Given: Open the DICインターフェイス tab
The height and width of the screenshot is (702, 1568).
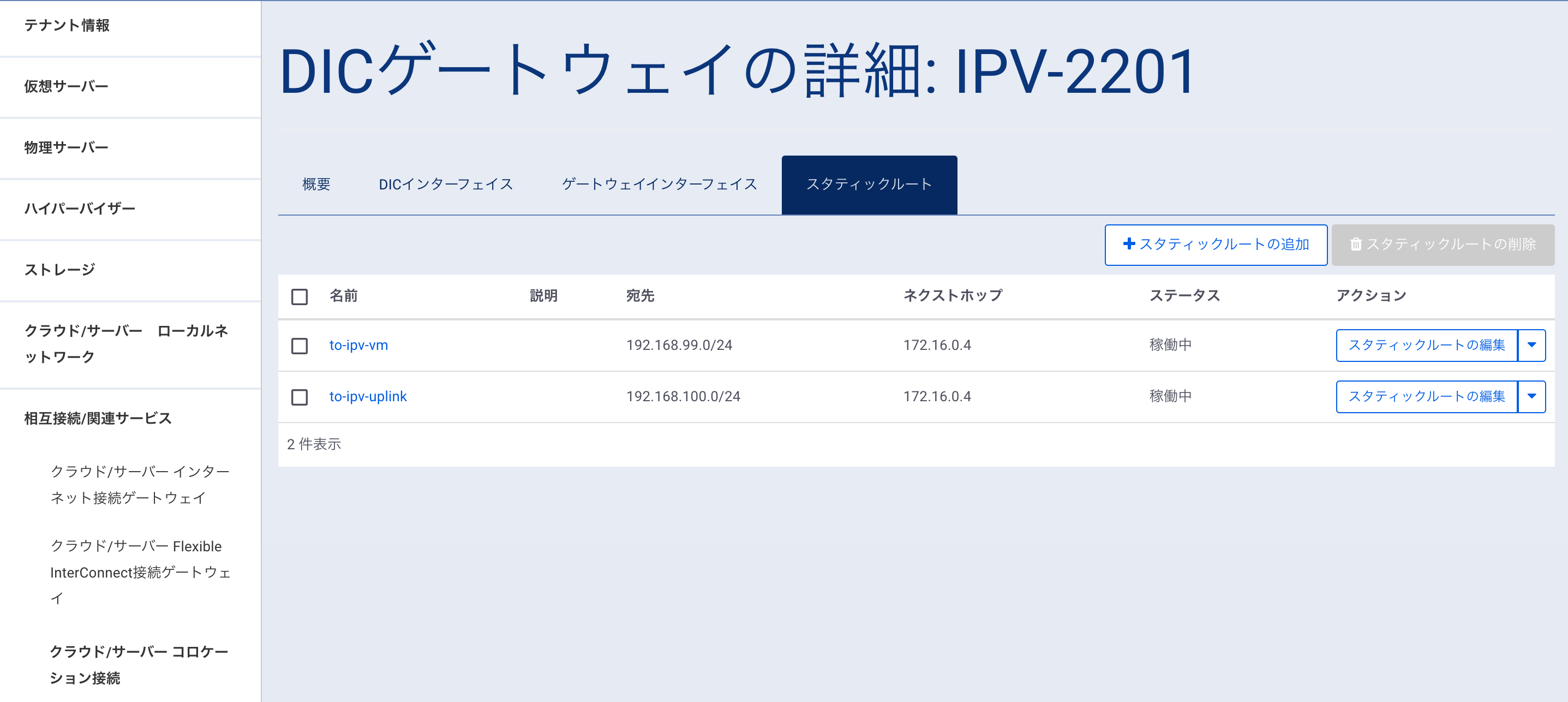Looking at the screenshot, I should [446, 184].
